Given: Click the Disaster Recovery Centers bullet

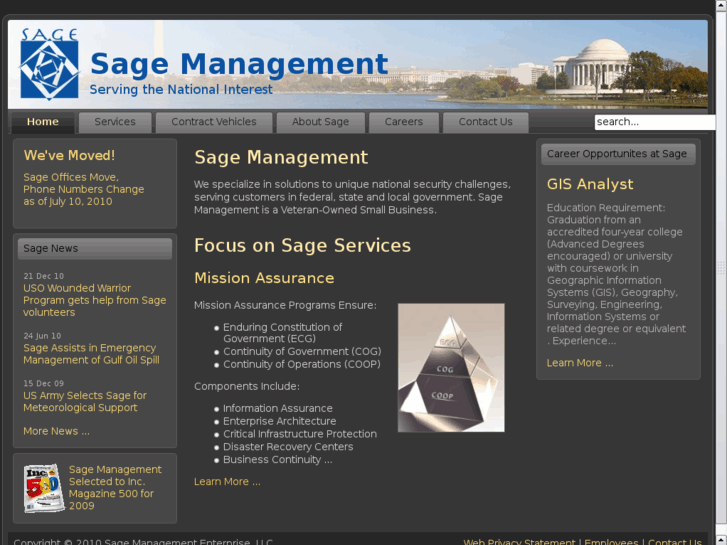Looking at the screenshot, I should point(288,447).
